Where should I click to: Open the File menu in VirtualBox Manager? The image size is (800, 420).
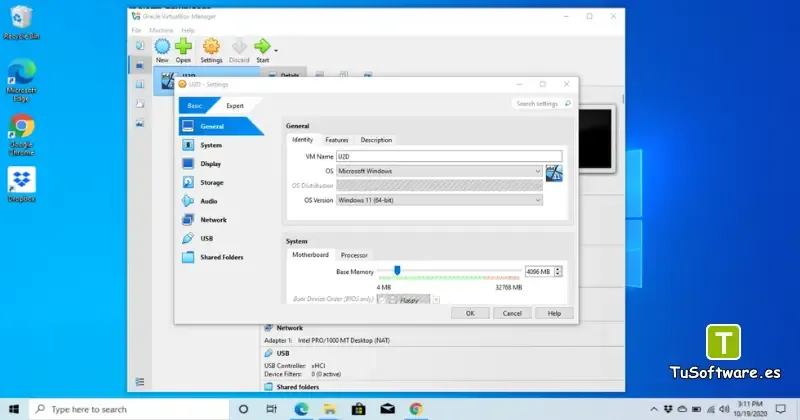136,31
